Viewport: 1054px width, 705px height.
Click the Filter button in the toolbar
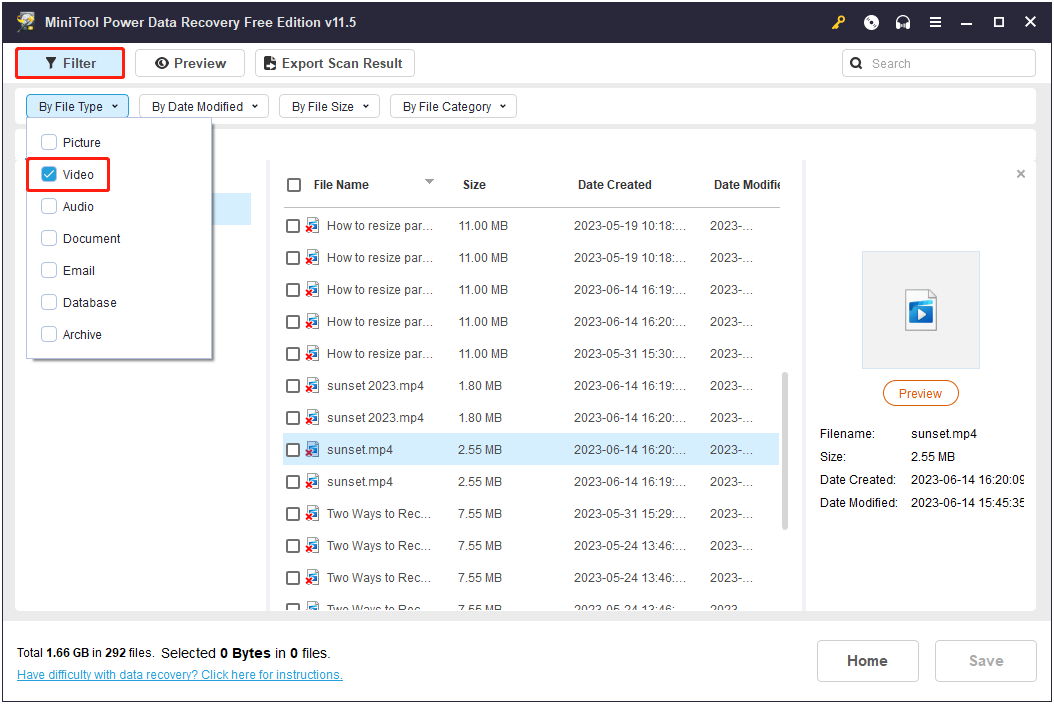click(x=70, y=63)
